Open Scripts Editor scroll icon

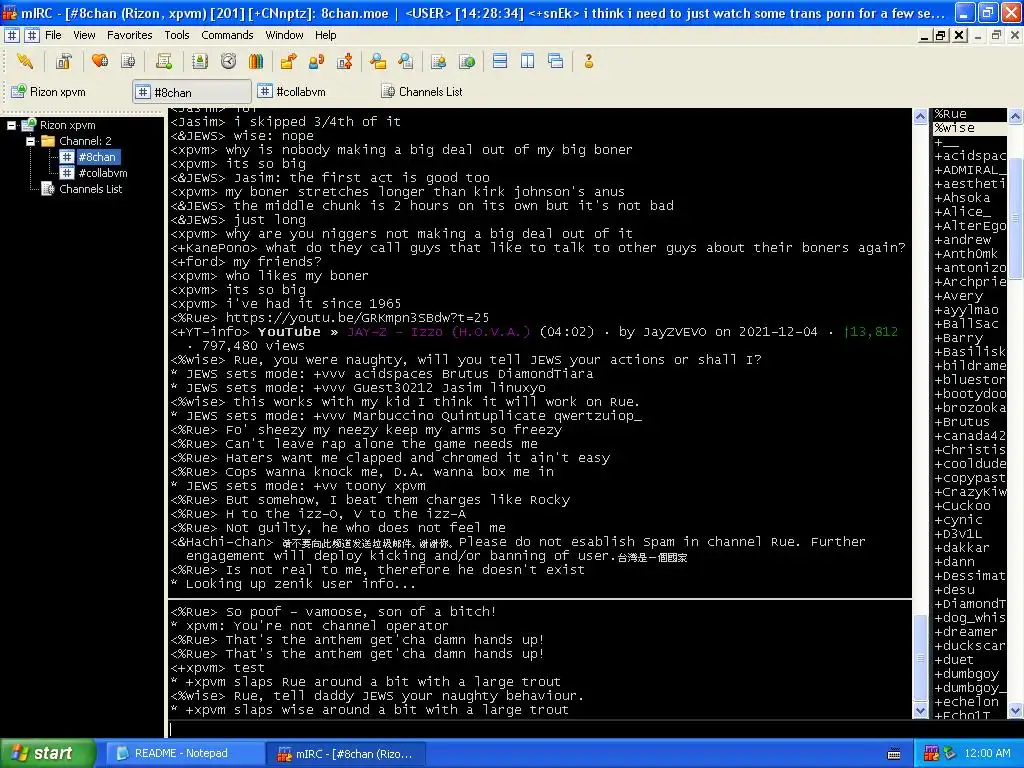(164, 61)
